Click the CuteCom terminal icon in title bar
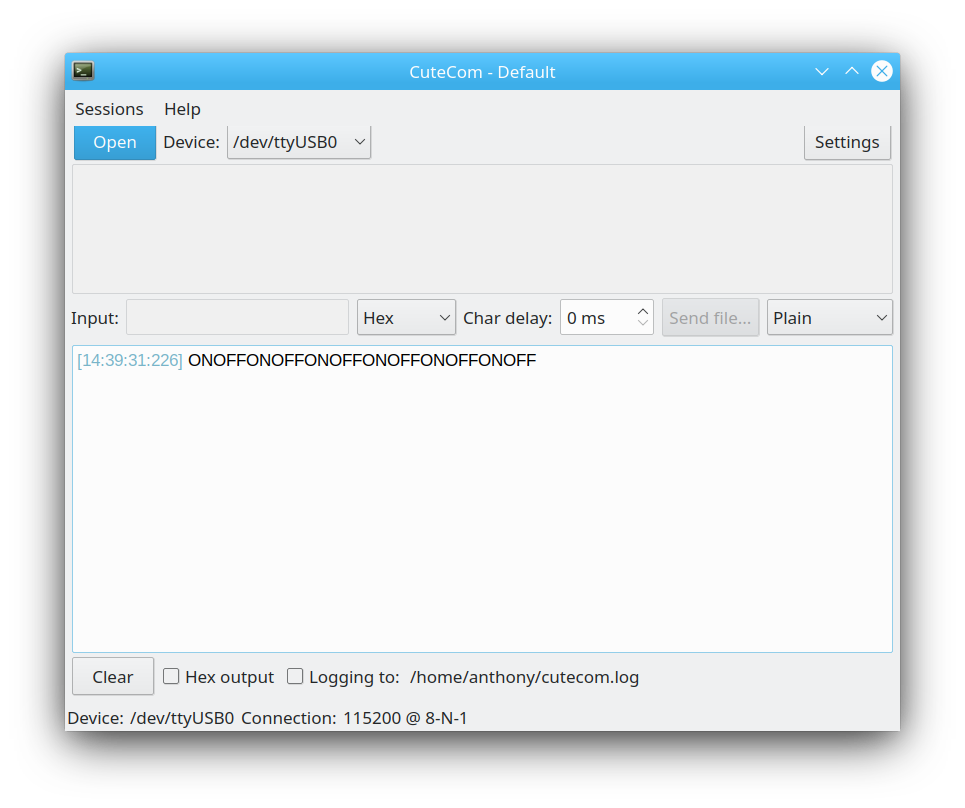Screen dimensions: 965x808 coord(83,71)
